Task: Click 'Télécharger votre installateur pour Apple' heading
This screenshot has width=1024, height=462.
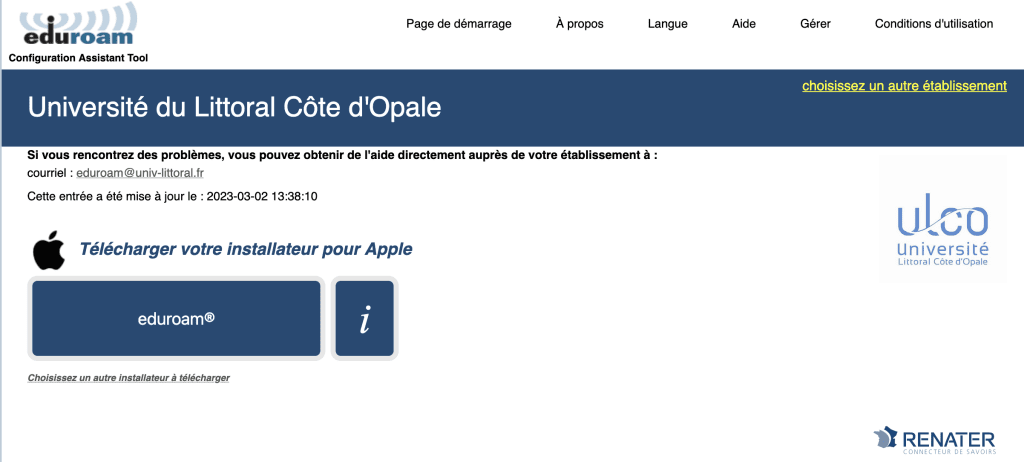Action: pyautogui.click(x=245, y=249)
